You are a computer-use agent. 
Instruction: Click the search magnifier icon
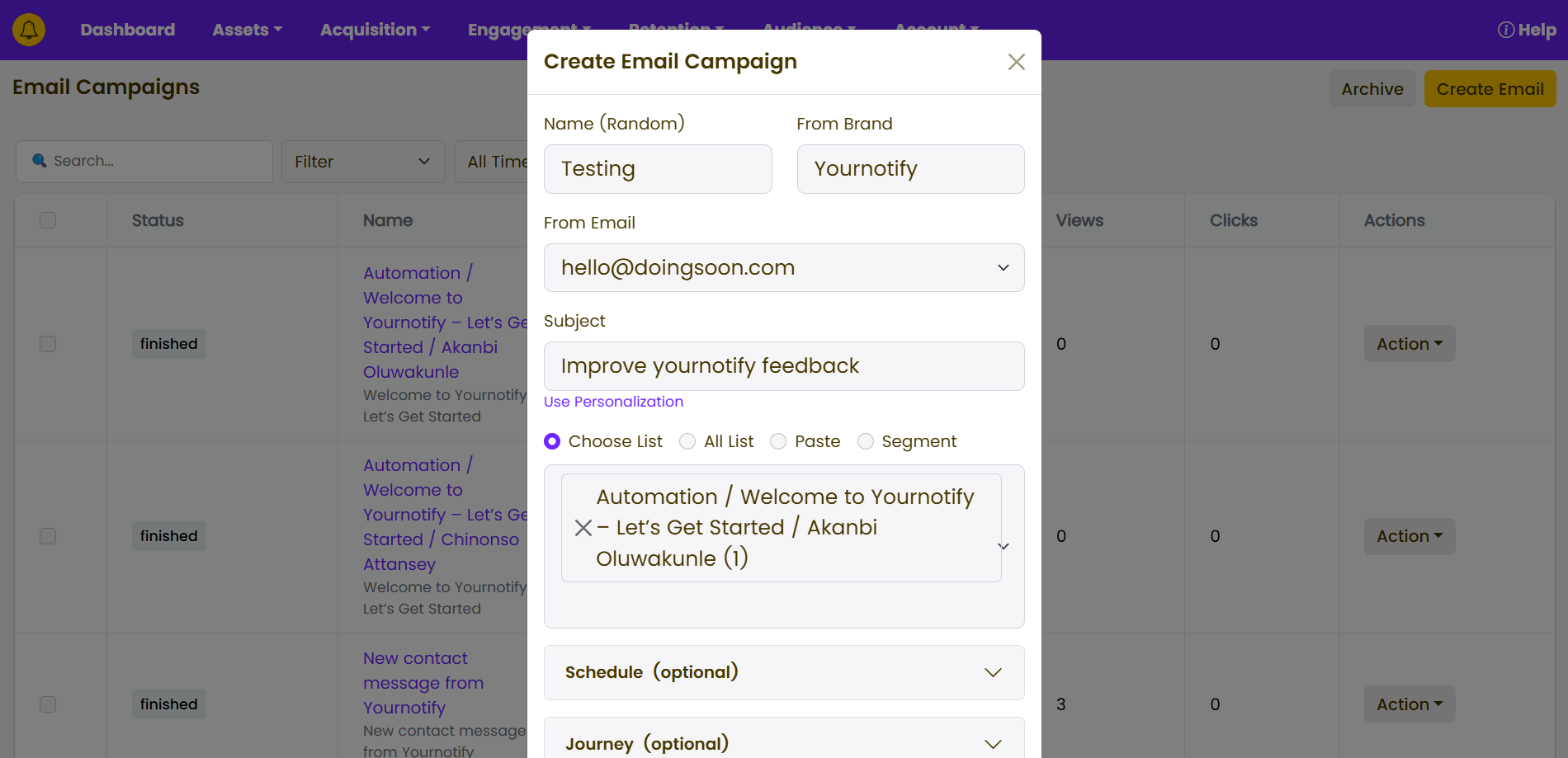(x=39, y=161)
